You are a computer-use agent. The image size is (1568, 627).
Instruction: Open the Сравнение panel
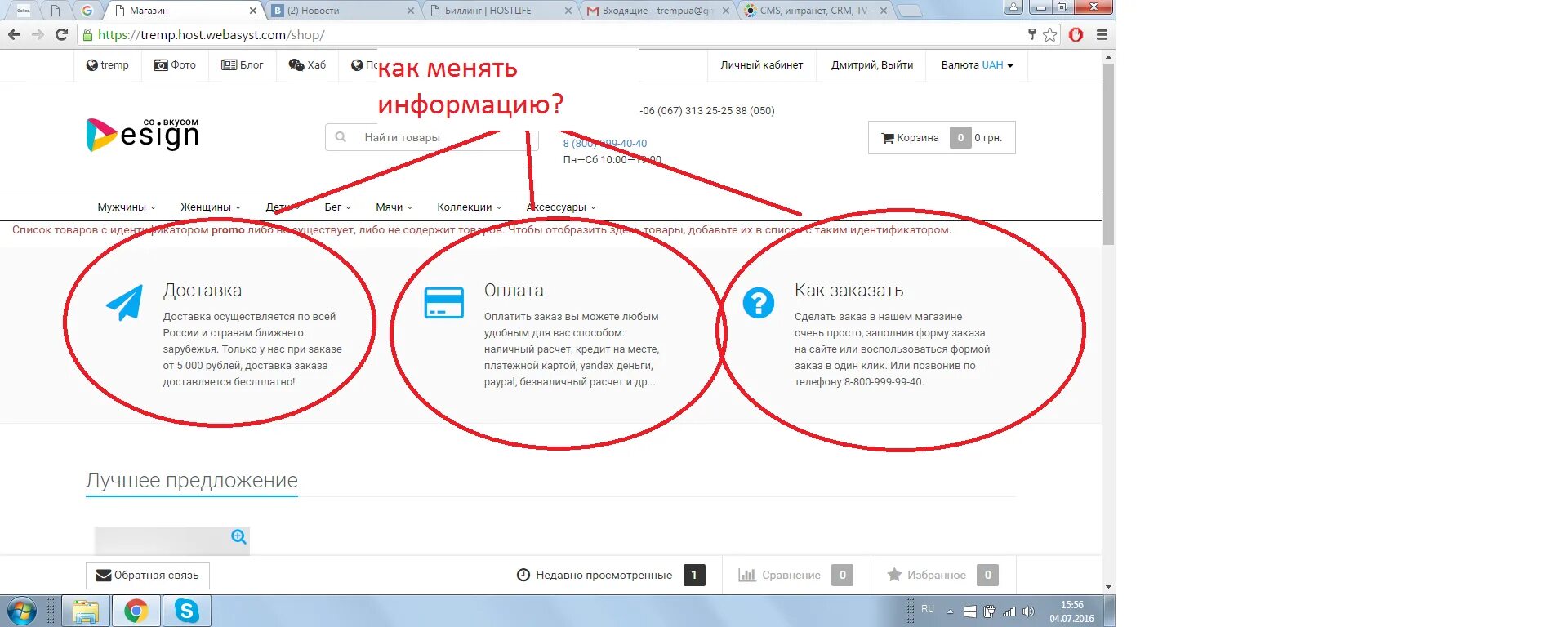coord(796,576)
